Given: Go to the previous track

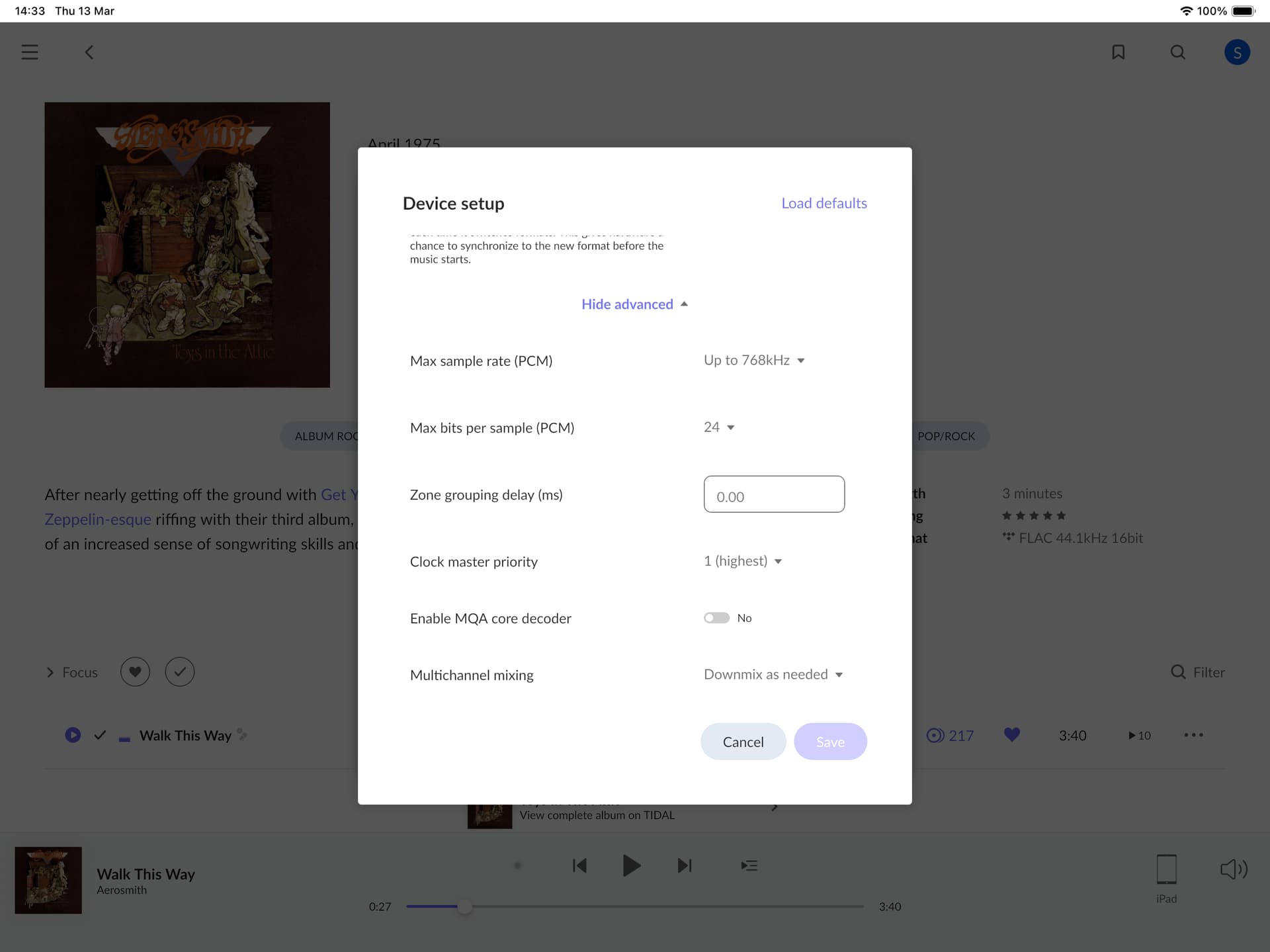Looking at the screenshot, I should [x=579, y=865].
